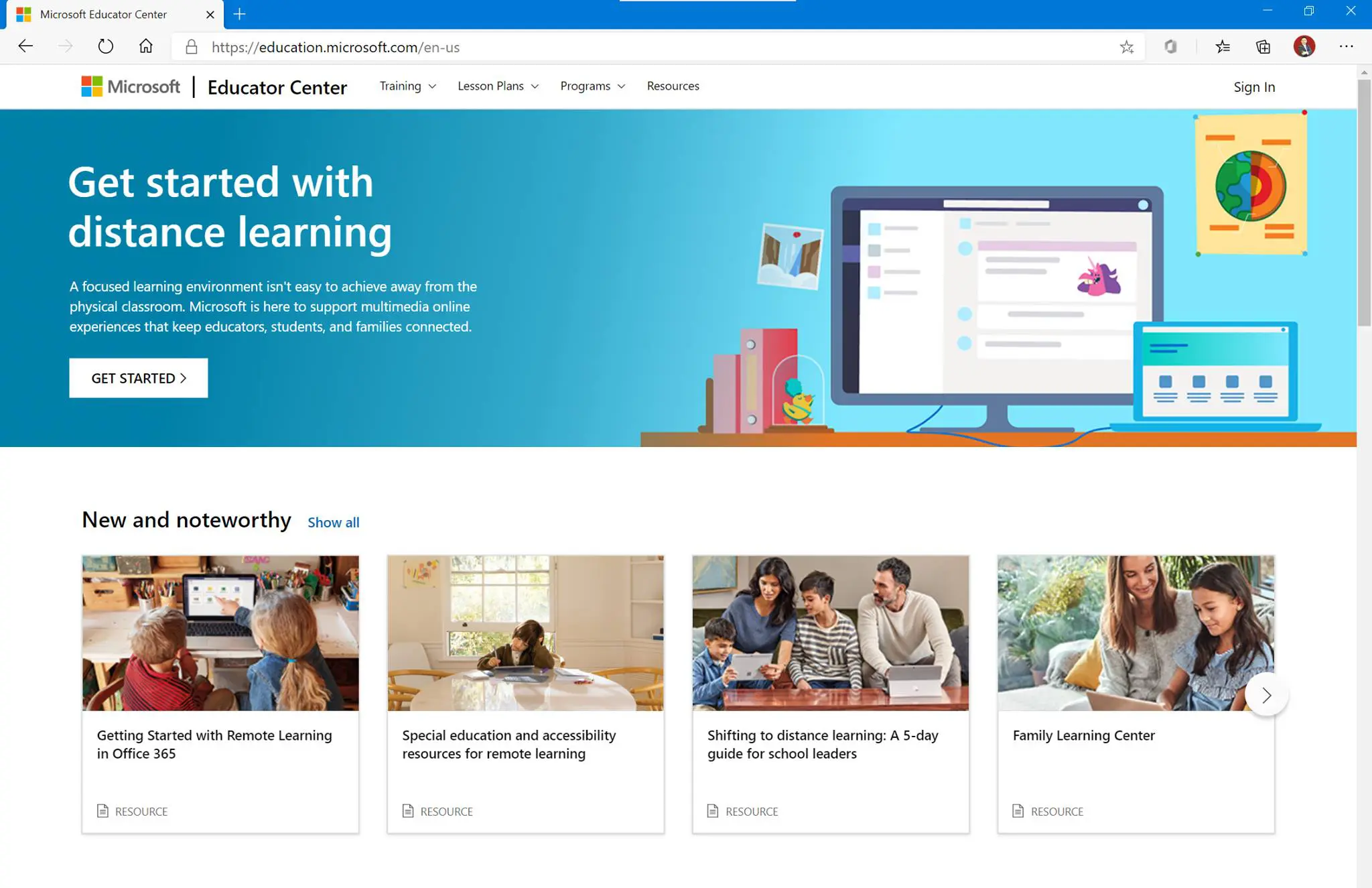
Task: Expand the Programs menu
Action: [592, 86]
